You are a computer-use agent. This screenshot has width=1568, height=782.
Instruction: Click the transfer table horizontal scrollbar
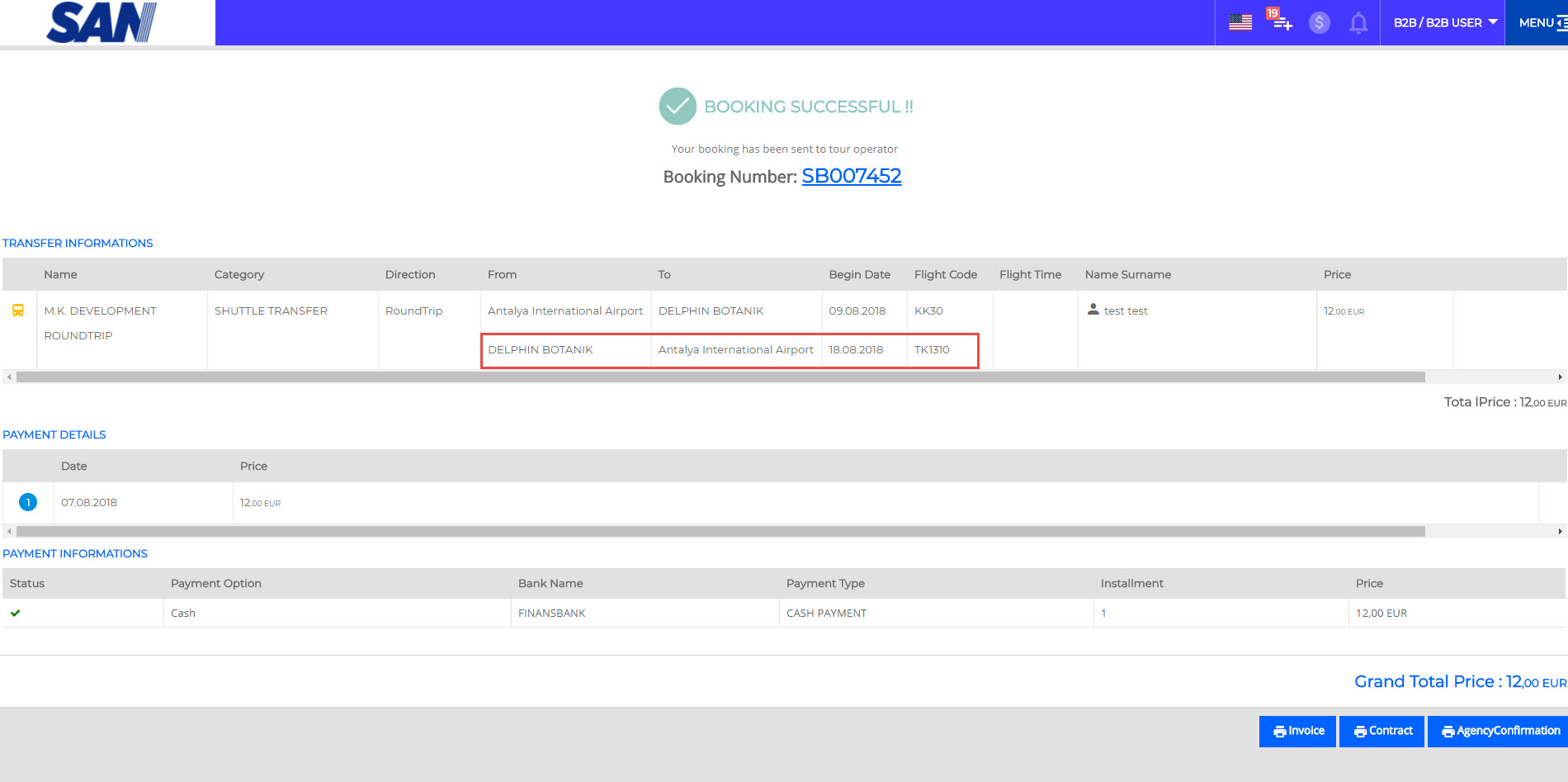point(720,377)
